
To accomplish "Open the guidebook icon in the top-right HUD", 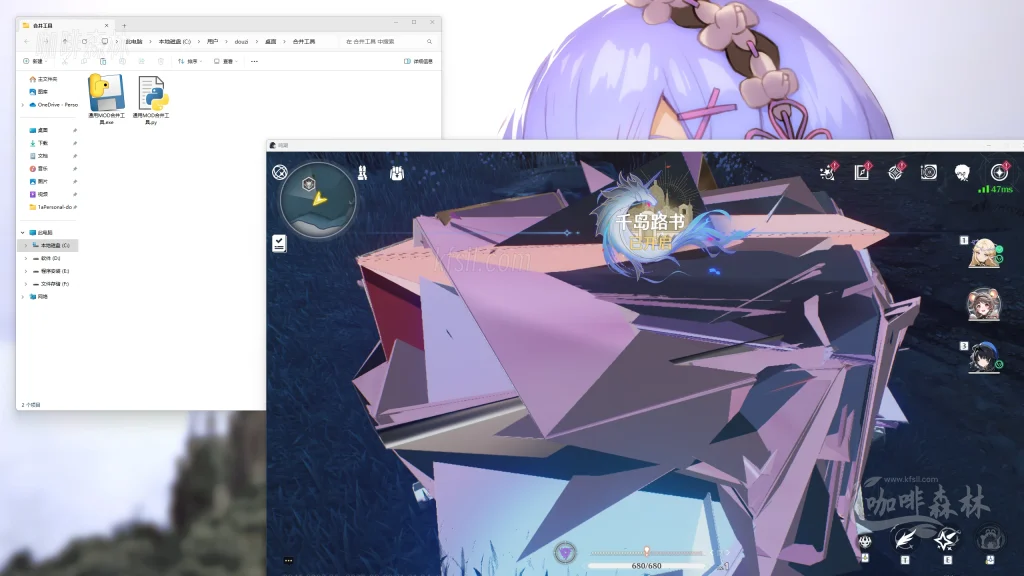I will point(862,173).
